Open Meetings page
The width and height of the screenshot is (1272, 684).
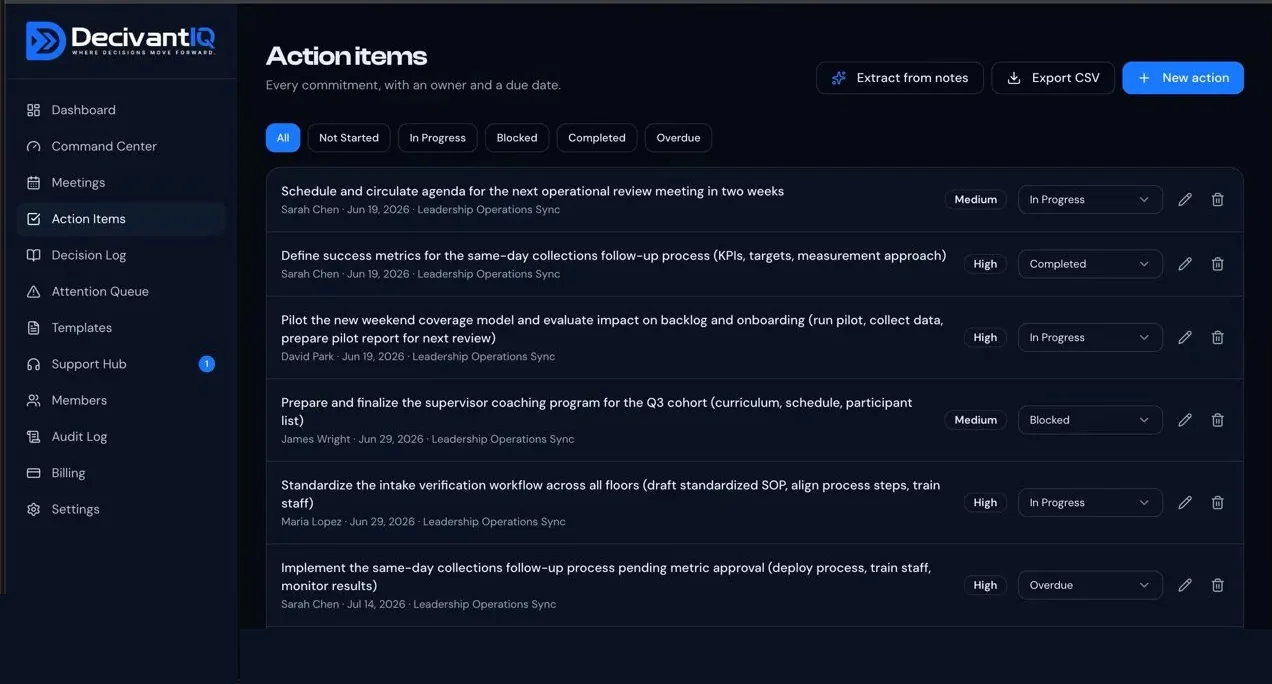(120, 183)
